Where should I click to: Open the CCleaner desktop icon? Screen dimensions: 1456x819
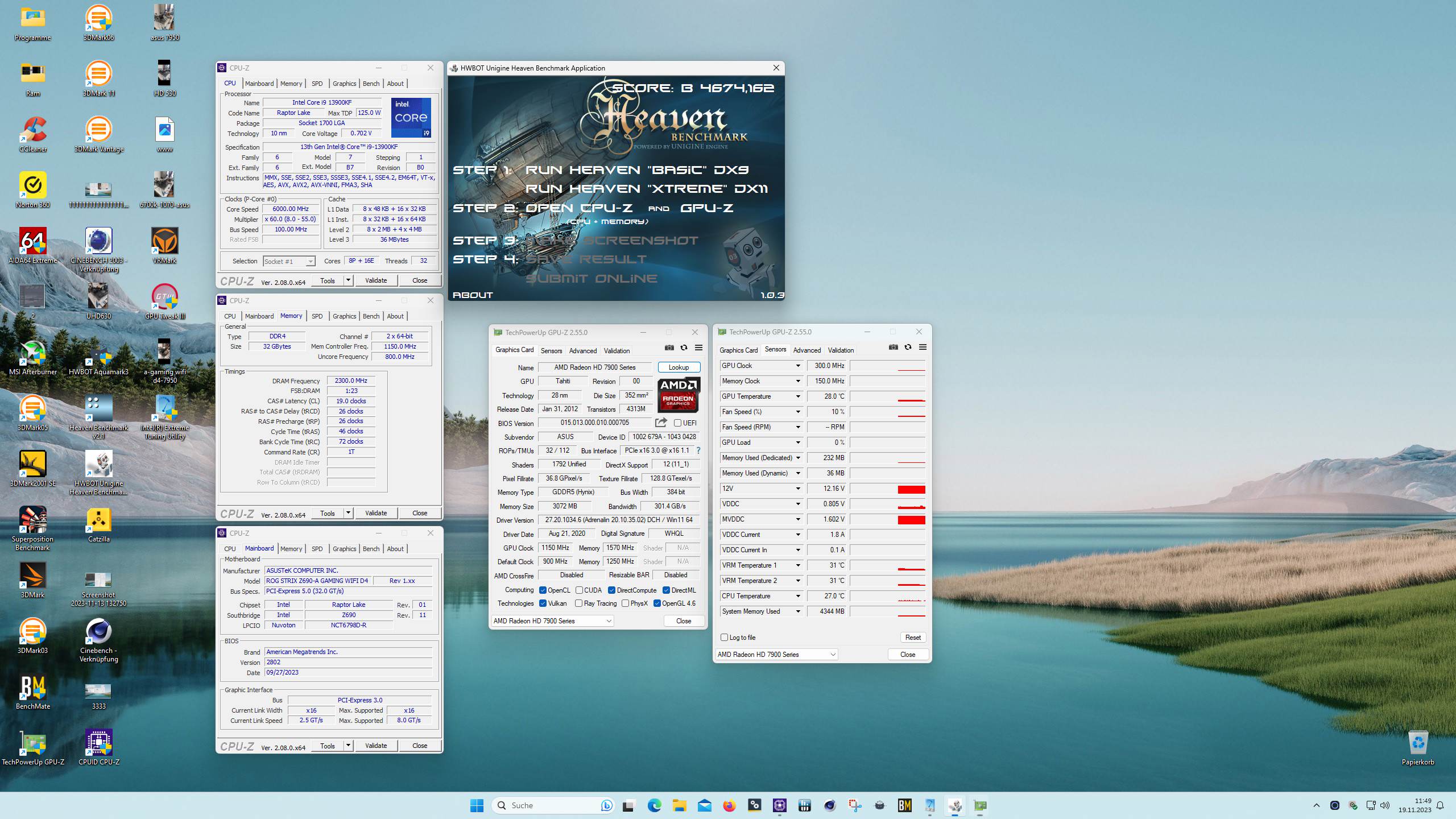(x=33, y=134)
